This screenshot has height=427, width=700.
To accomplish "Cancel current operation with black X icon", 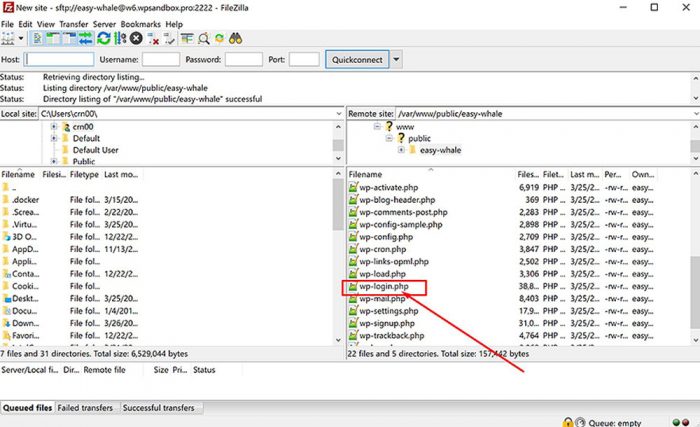I will (136, 38).
